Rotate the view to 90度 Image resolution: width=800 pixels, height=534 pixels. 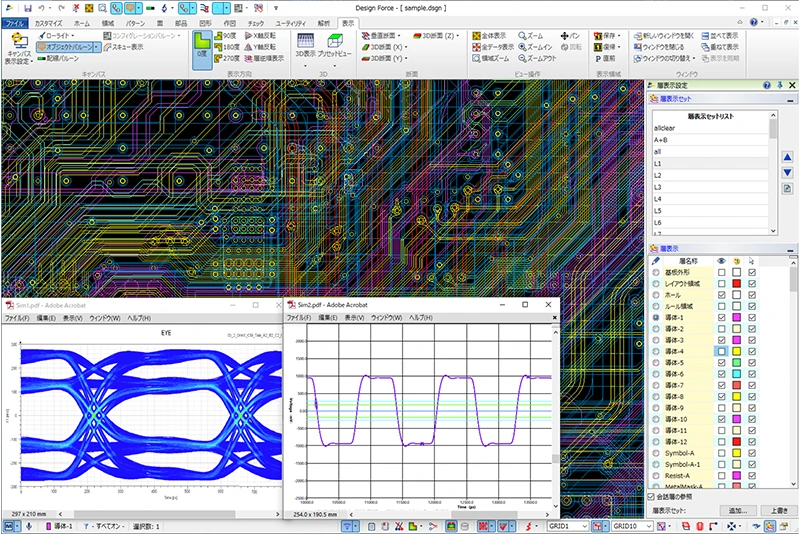[x=225, y=36]
